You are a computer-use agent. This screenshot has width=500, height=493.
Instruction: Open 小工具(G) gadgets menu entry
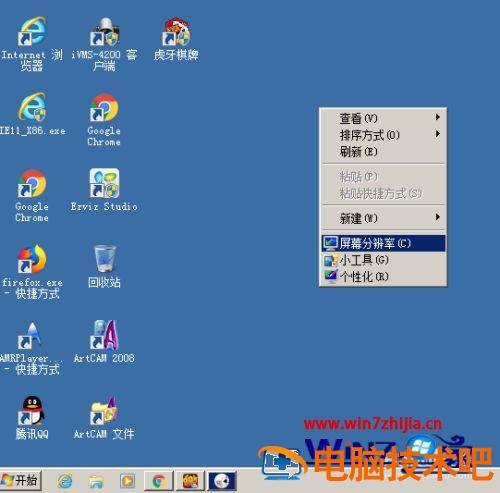(383, 260)
